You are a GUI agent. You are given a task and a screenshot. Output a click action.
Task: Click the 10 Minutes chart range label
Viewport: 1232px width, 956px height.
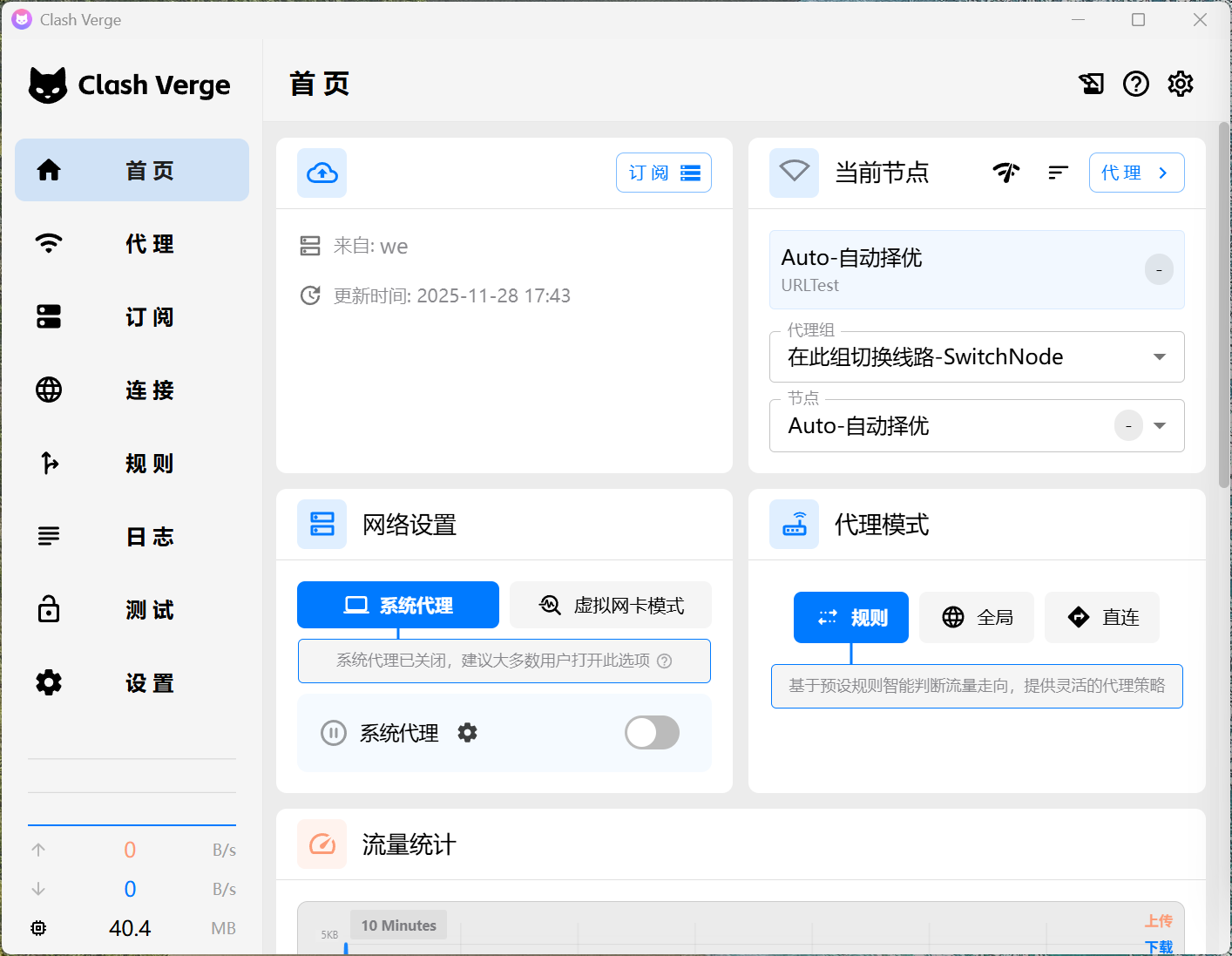399,925
